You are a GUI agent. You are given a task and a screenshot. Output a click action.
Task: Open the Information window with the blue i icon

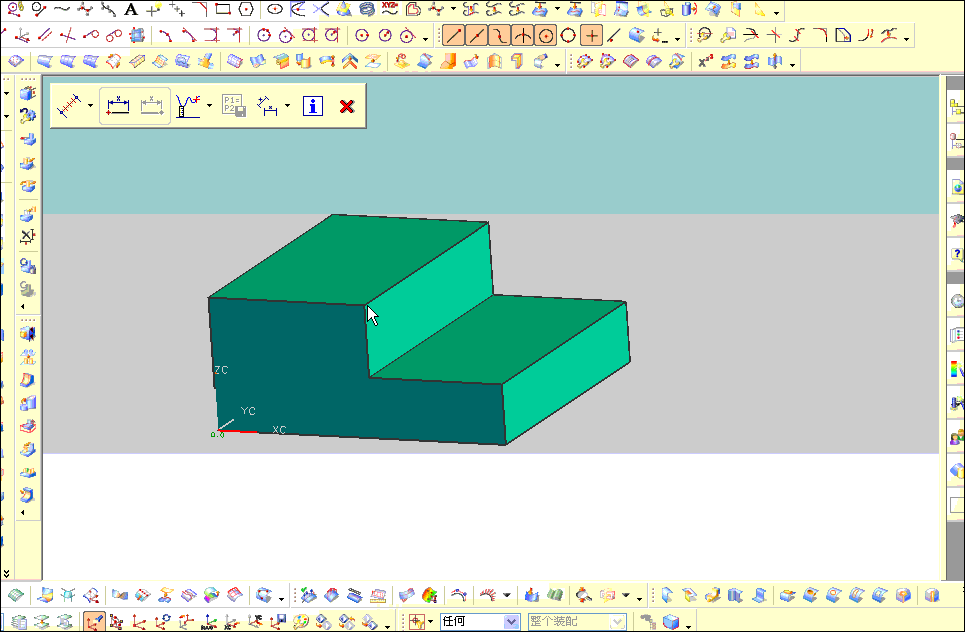(311, 105)
